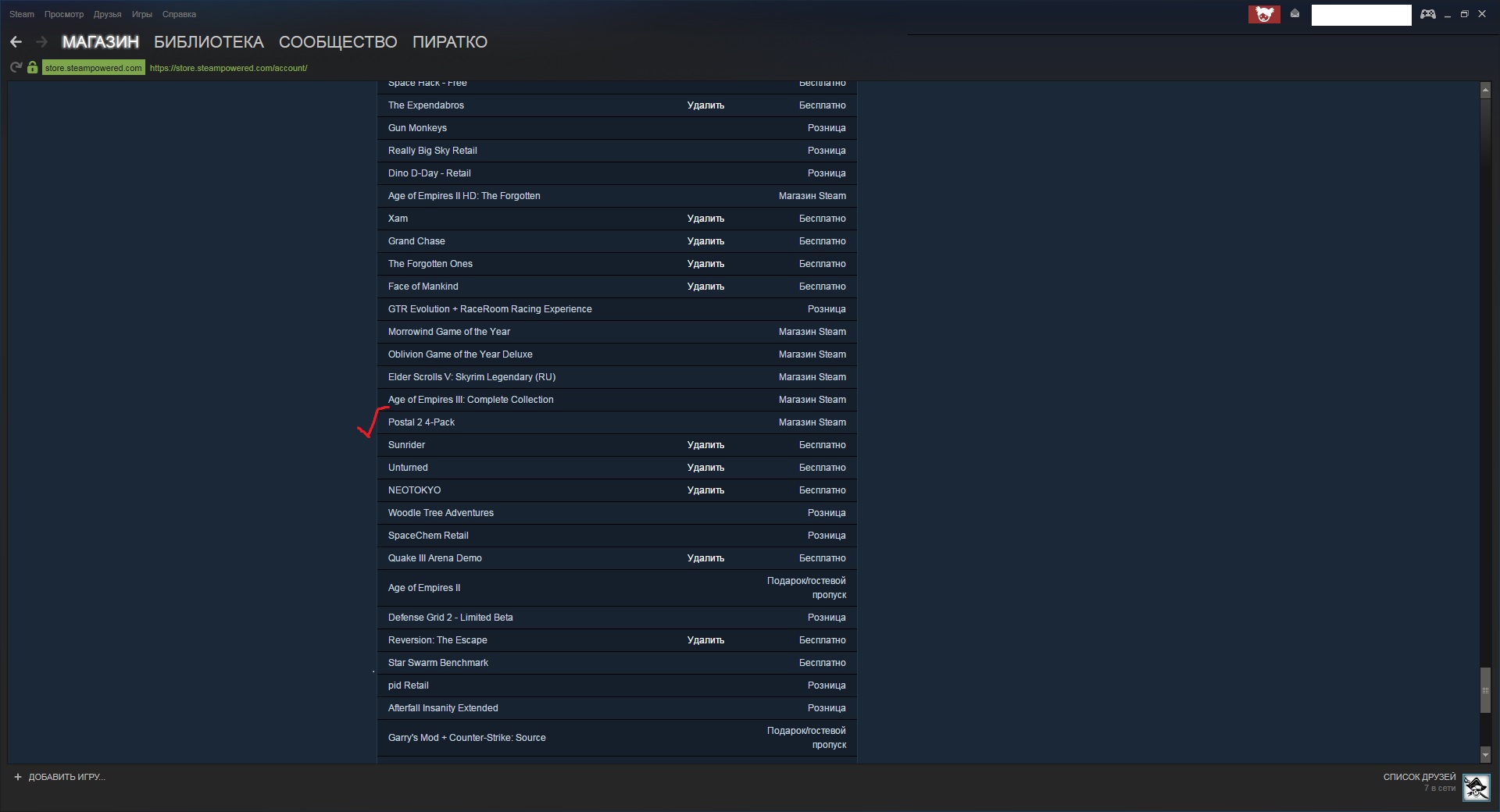Viewport: 1500px width, 812px height.
Task: Select Age of Empires III: Complete Collection
Action: (470, 400)
